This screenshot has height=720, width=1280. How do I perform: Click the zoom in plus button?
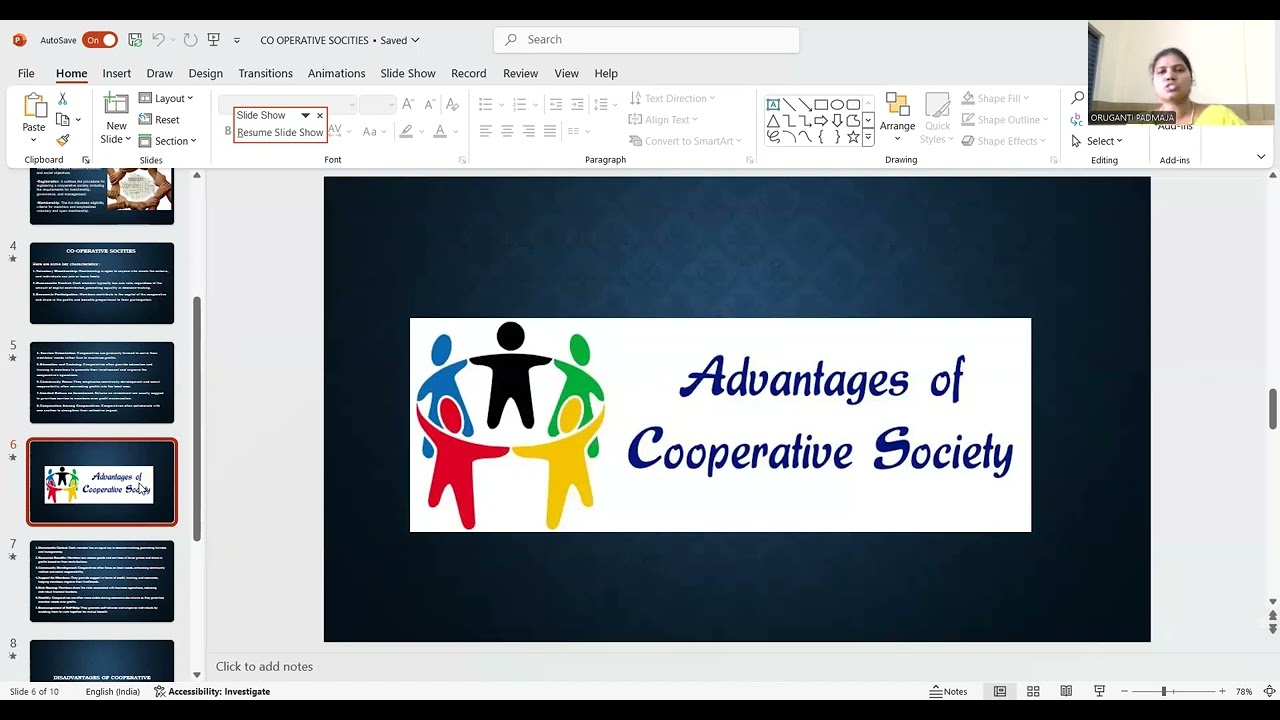coord(1221,691)
